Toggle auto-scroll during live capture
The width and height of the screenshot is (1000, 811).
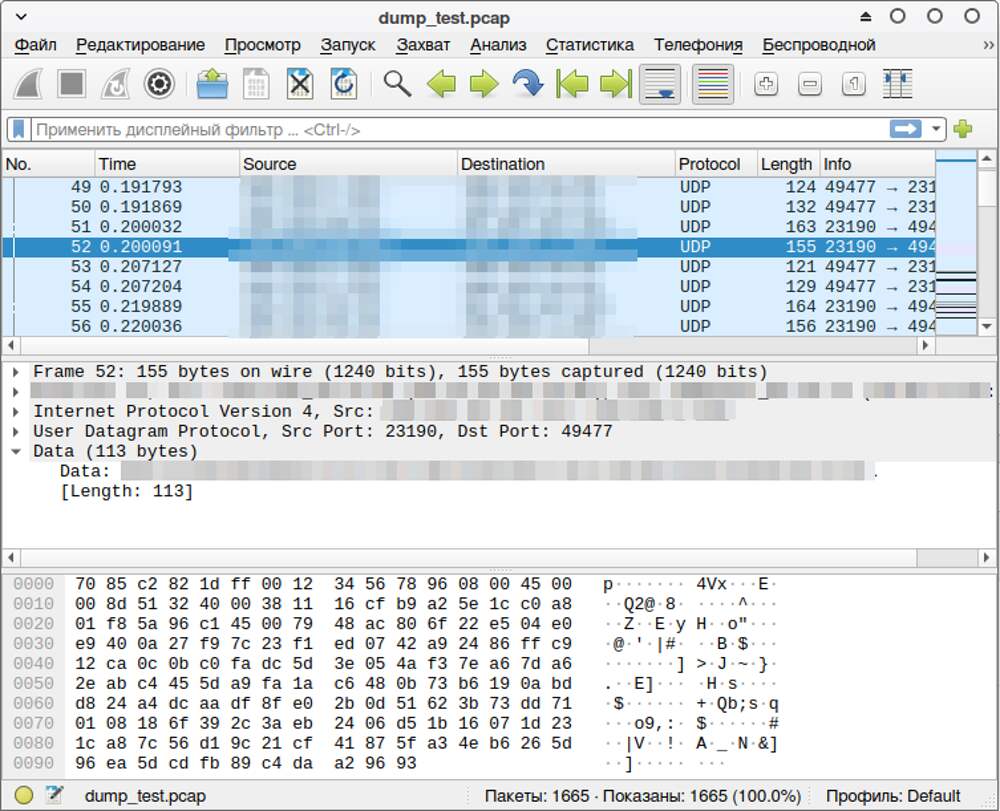point(660,84)
